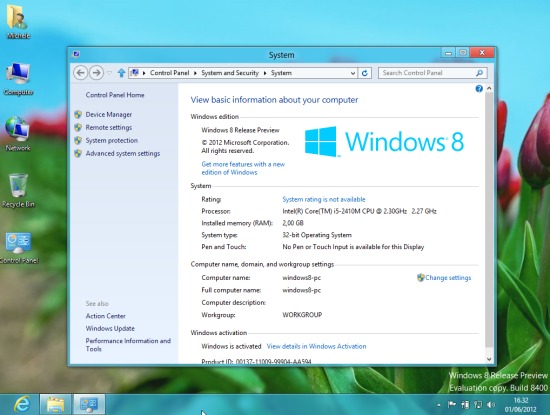The width and height of the screenshot is (550, 415).
Task: Select Control Panel breadcrumb item
Action: click(169, 73)
